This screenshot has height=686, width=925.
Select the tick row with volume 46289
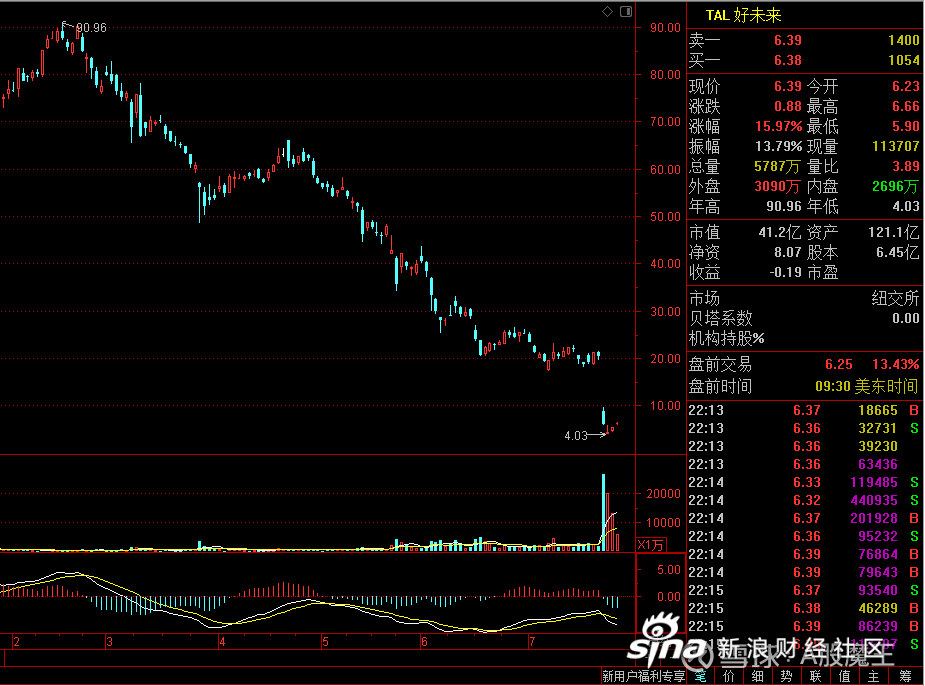pos(804,608)
